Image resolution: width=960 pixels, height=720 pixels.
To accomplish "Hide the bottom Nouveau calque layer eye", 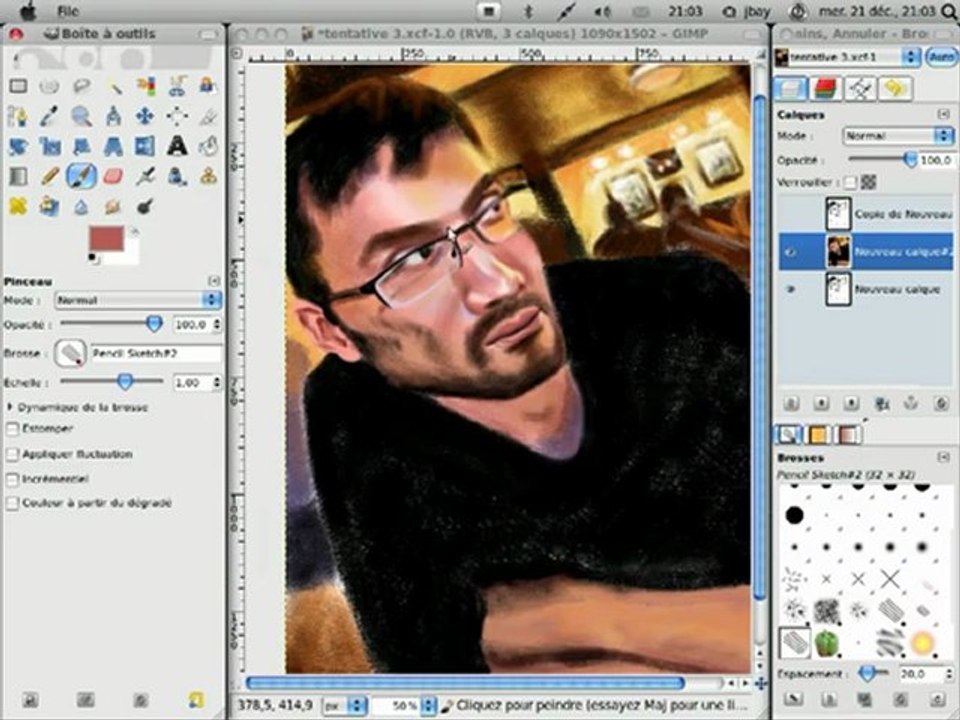I will [791, 289].
